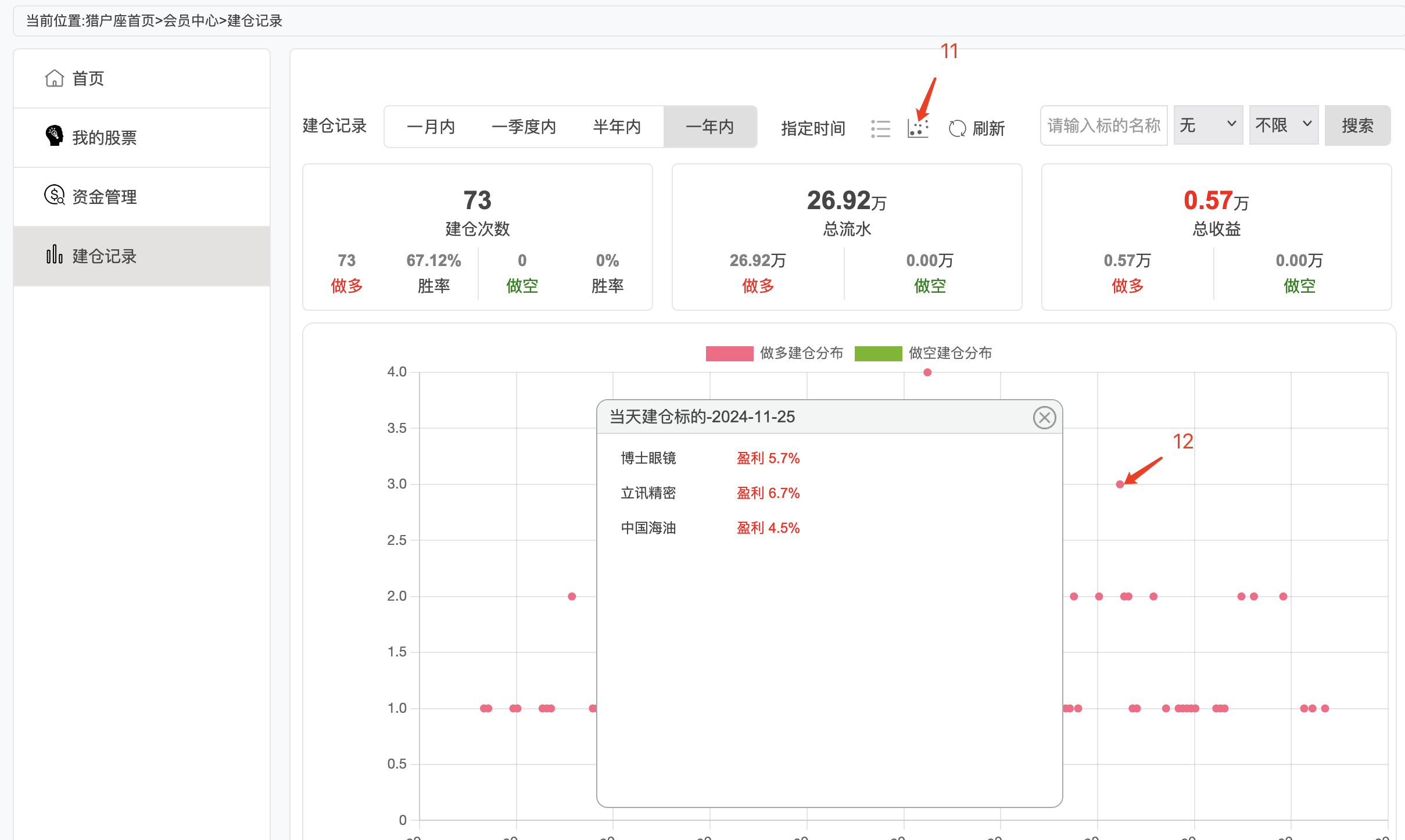Screen dimensions: 1405x840
Task: Click the data point at value 4.0
Action: point(927,372)
